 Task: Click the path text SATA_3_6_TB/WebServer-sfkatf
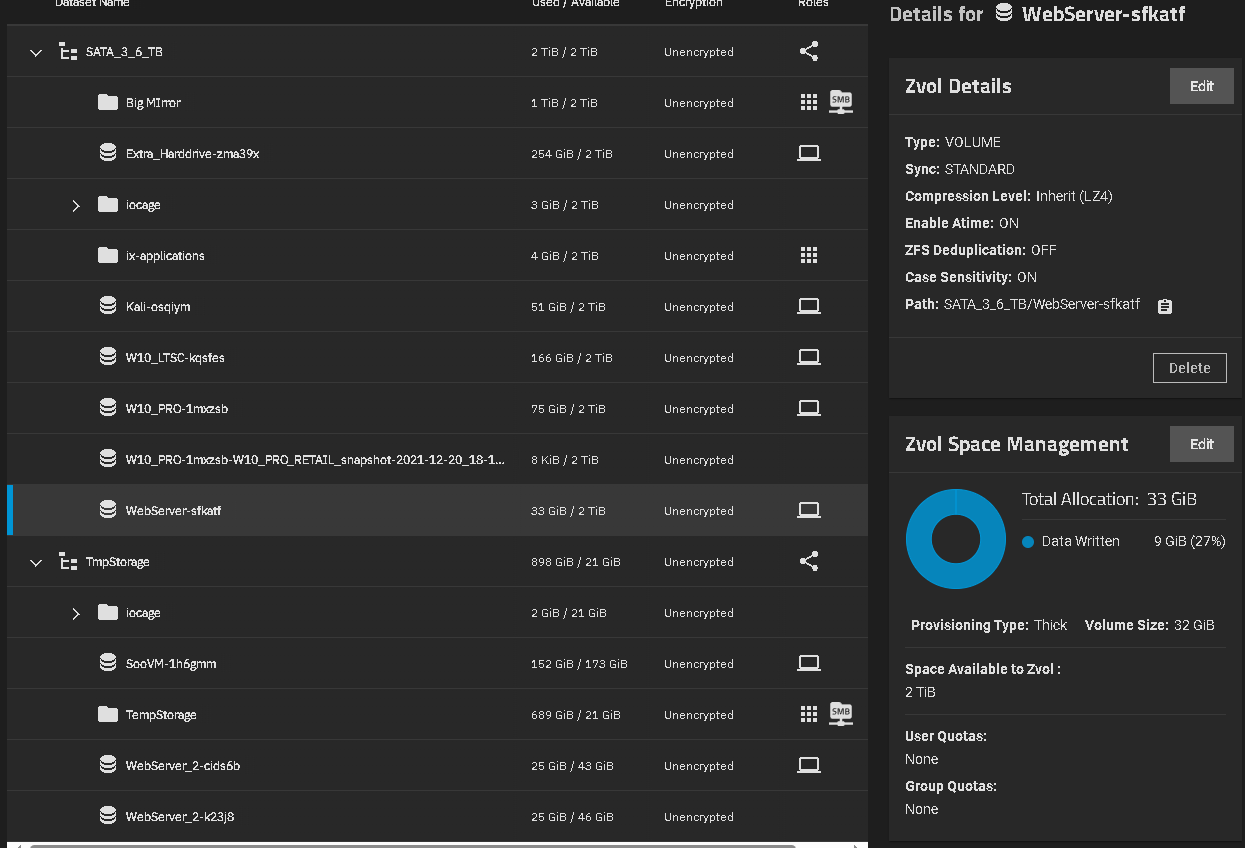1042,304
